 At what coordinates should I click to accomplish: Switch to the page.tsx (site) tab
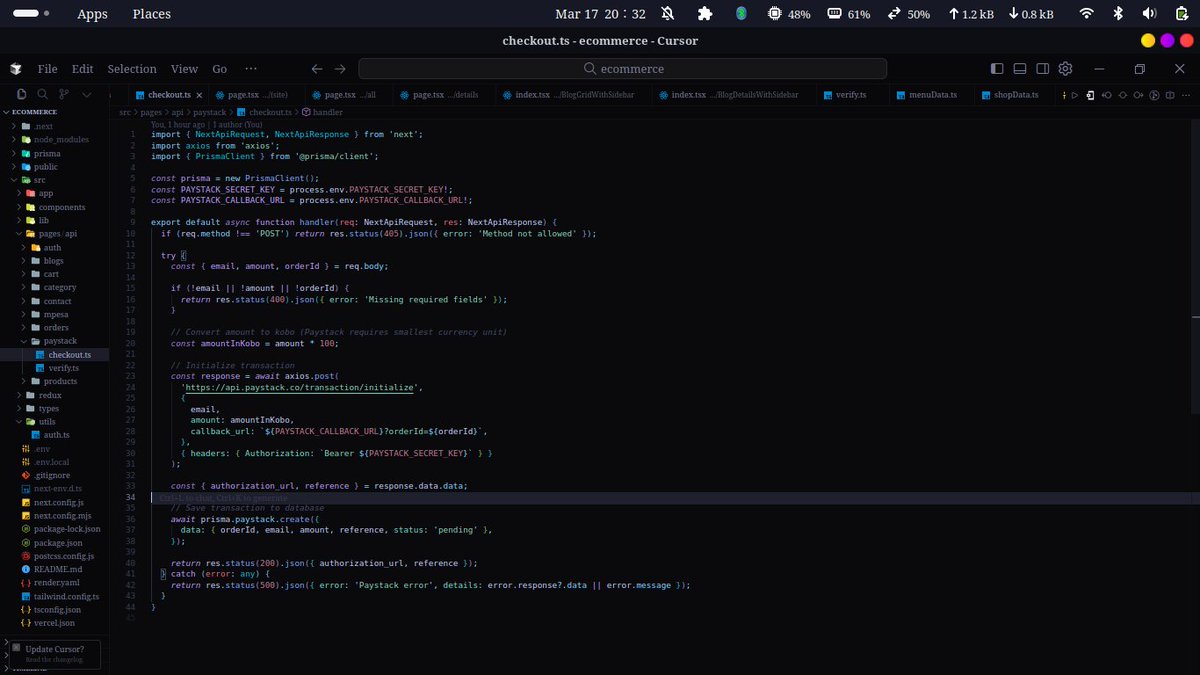255,95
